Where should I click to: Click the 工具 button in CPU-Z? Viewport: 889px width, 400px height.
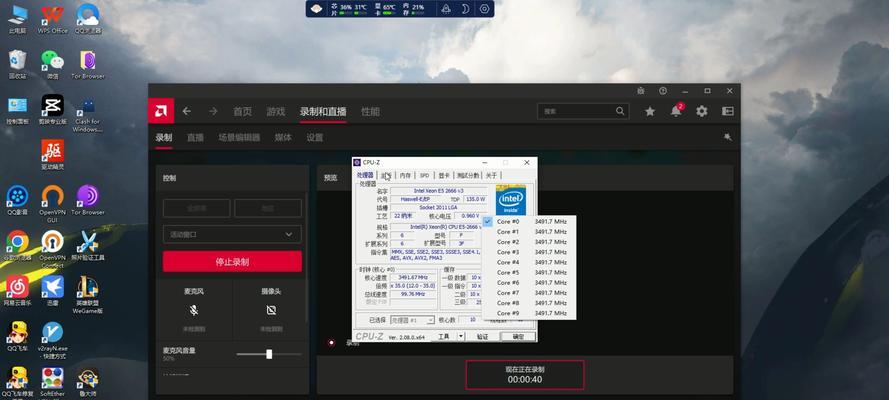click(x=443, y=337)
